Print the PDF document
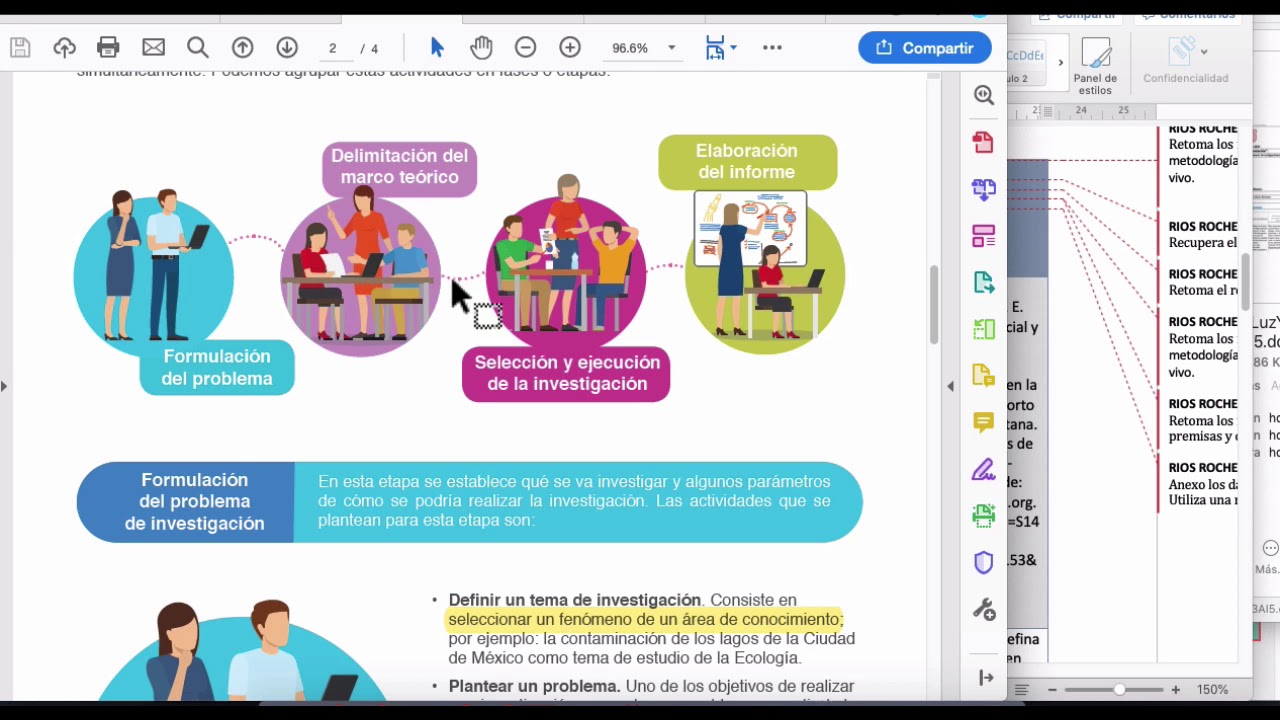 [x=108, y=47]
